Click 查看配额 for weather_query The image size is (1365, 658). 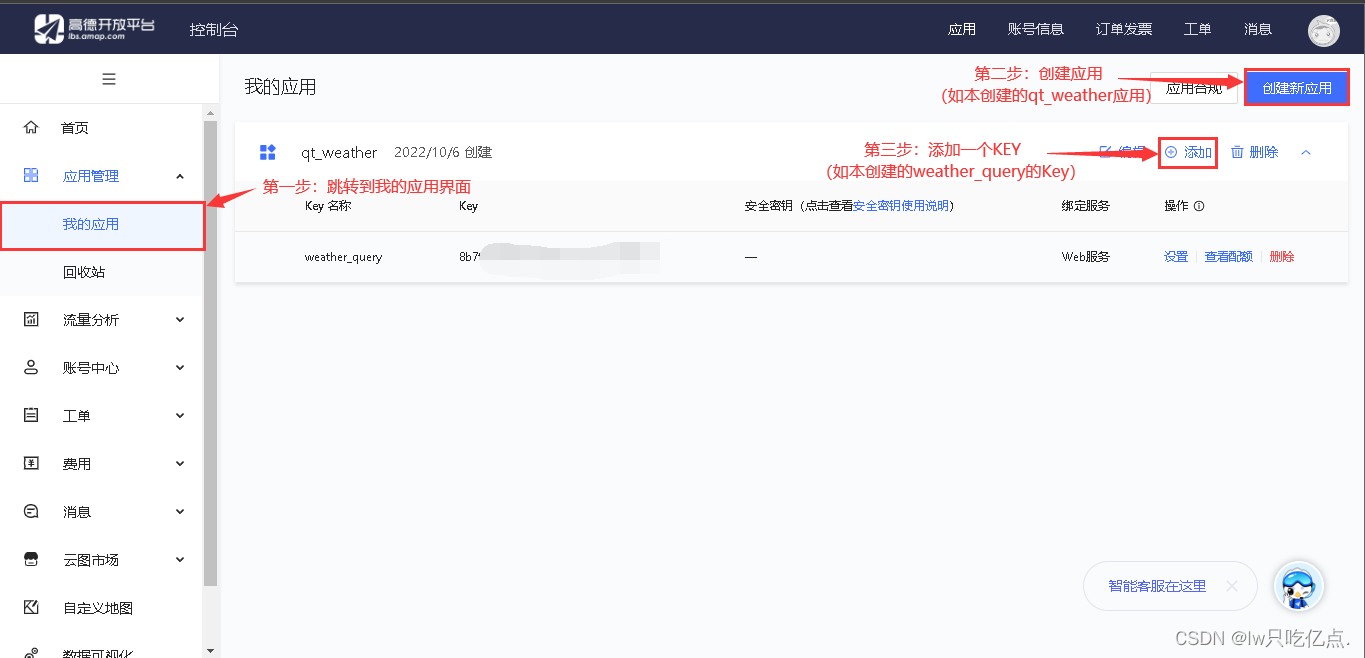[1228, 257]
